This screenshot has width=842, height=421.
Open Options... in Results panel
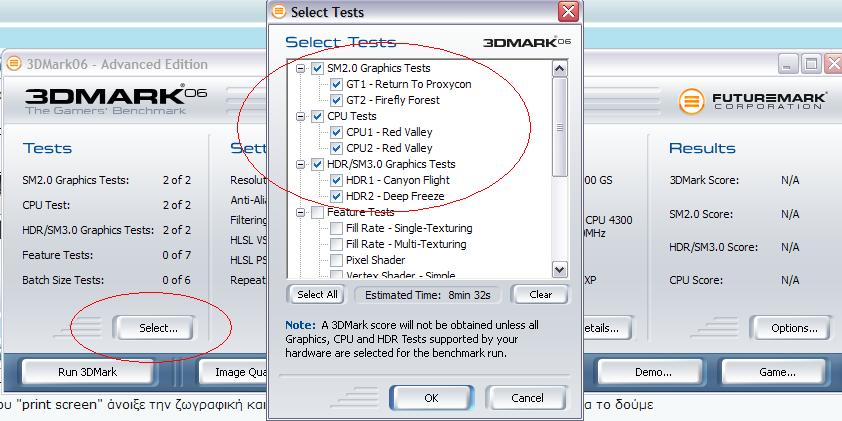pos(794,328)
